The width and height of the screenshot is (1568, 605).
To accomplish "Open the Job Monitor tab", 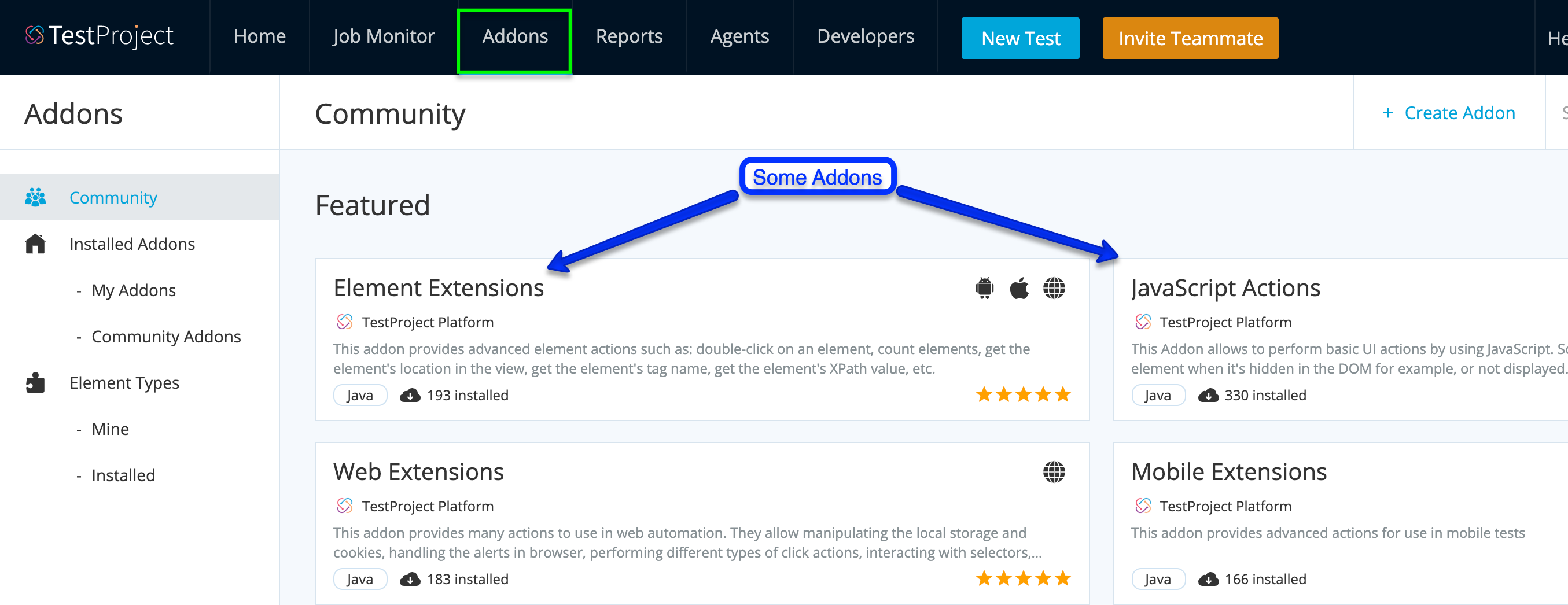I will pyautogui.click(x=384, y=36).
